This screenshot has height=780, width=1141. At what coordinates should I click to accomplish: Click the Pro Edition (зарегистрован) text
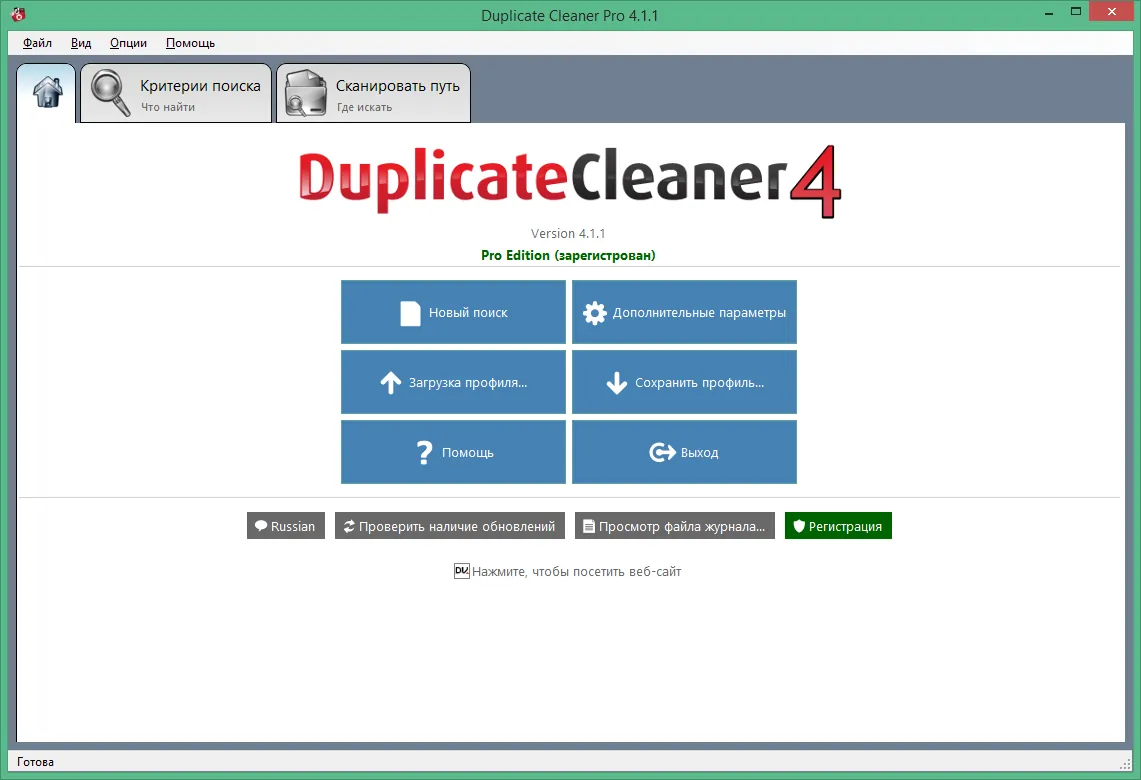tap(568, 255)
